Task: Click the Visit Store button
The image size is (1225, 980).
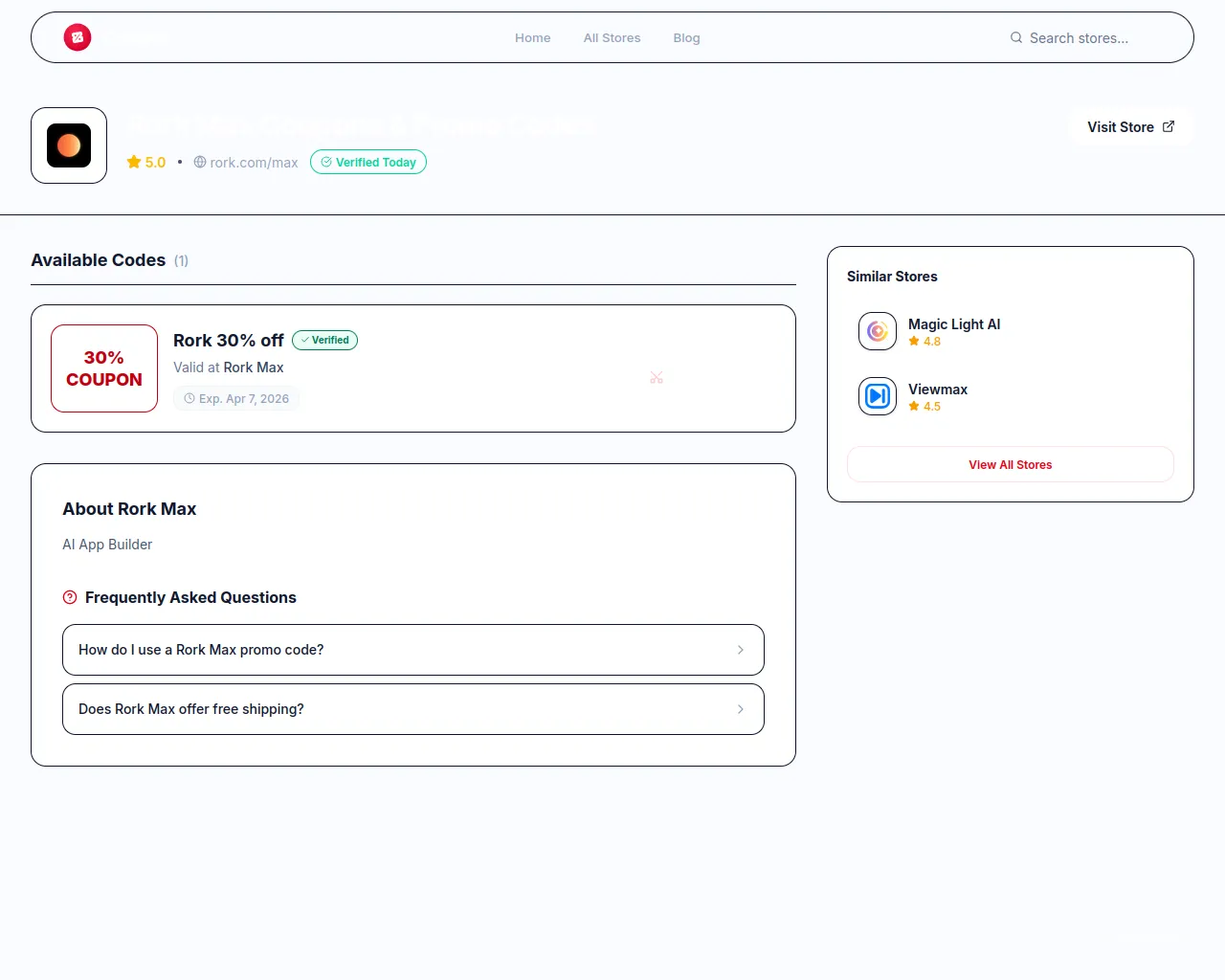Action: click(1130, 126)
